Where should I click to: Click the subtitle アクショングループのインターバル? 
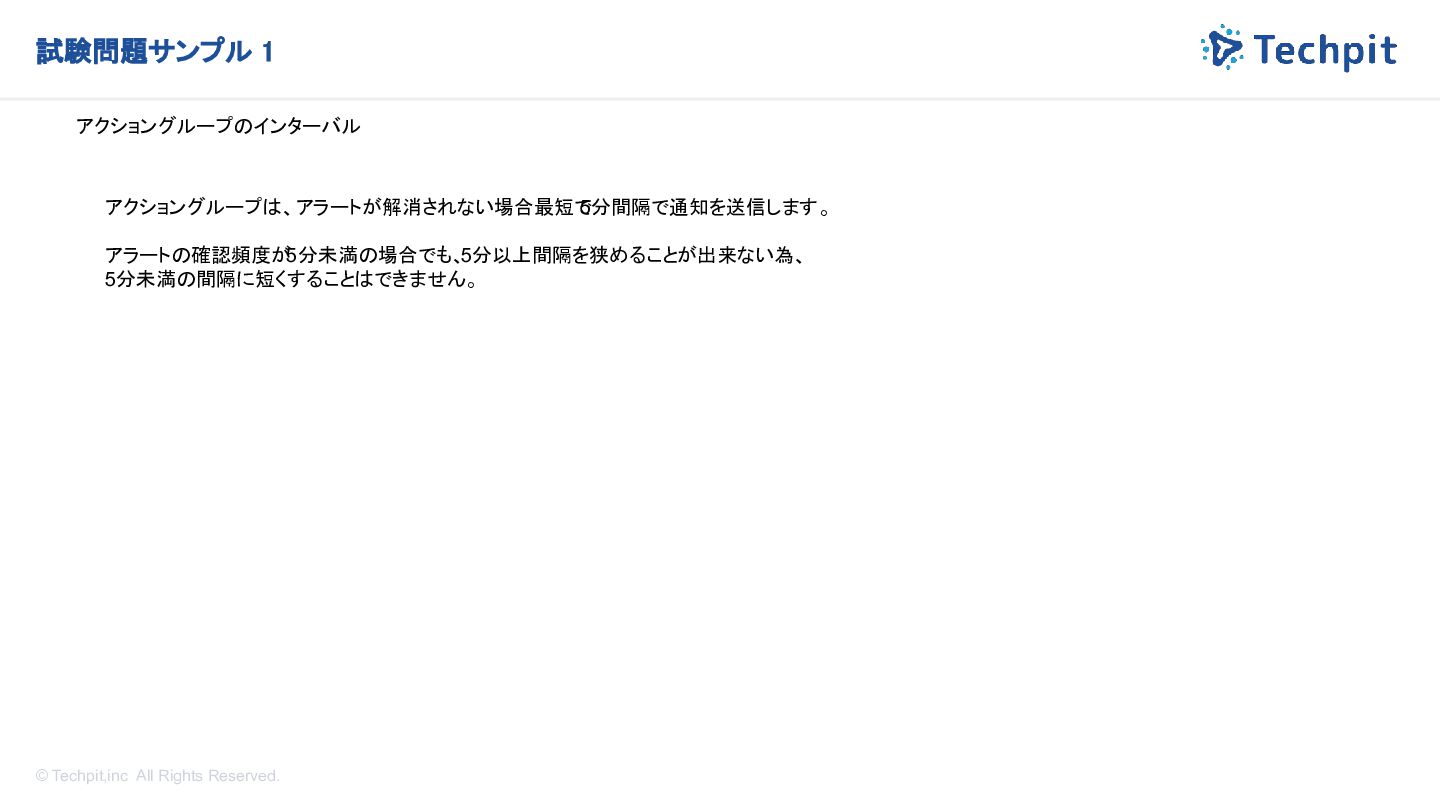pos(218,126)
